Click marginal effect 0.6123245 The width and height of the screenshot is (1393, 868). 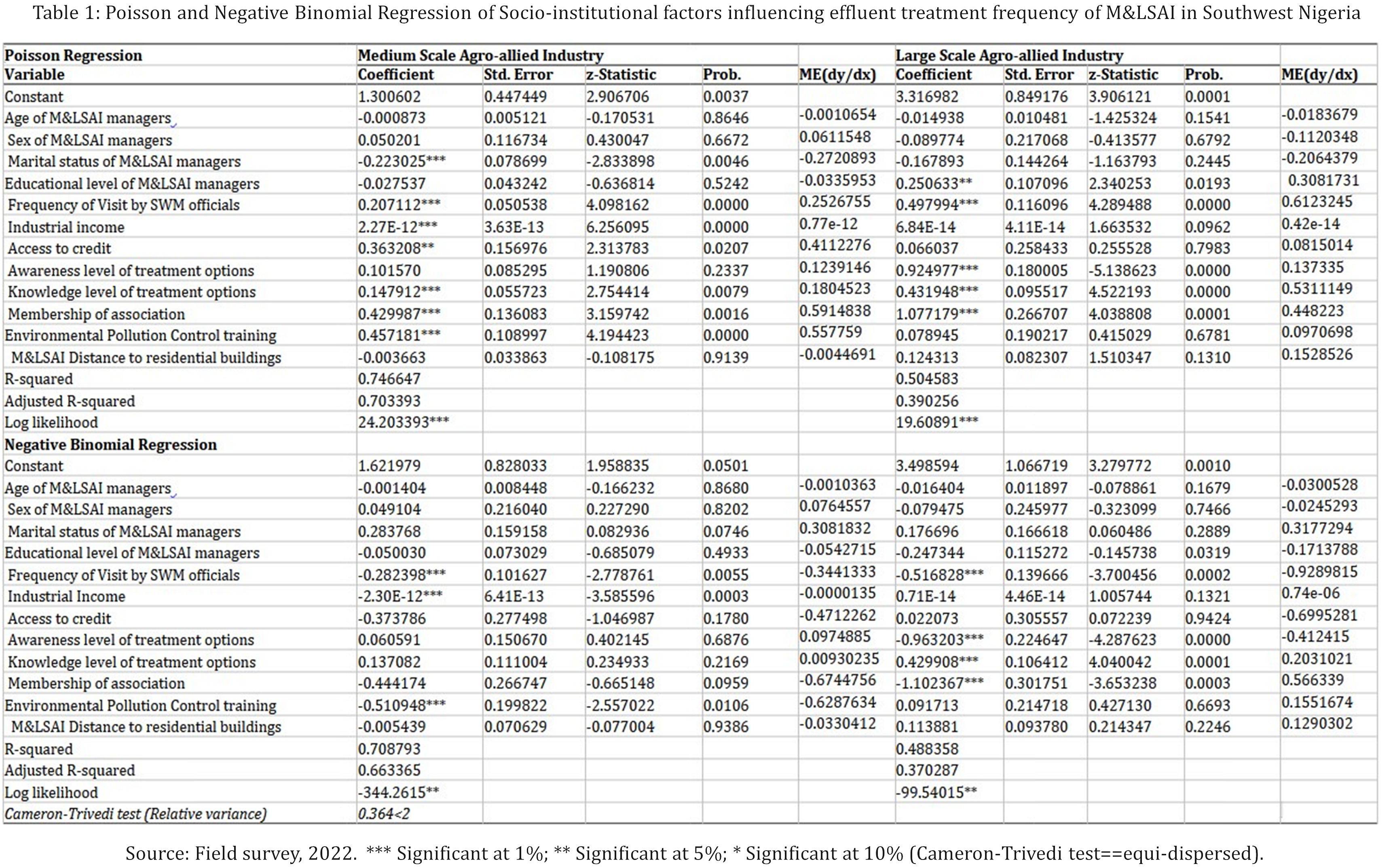tap(1317, 202)
